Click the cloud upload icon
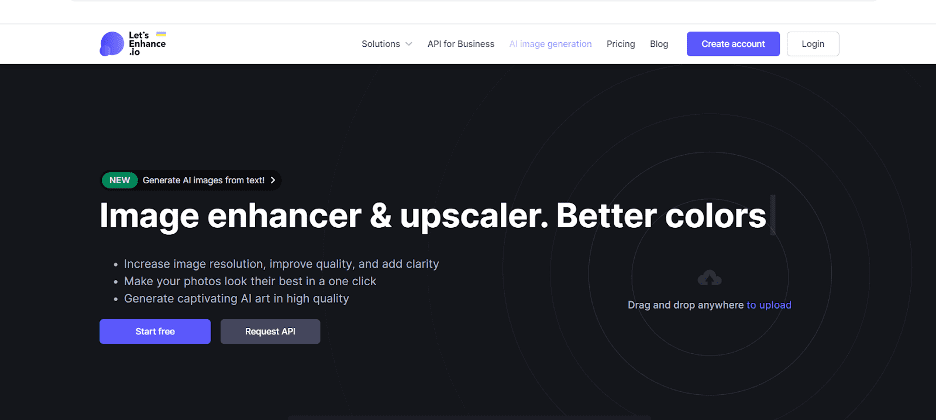This screenshot has width=936, height=420. (x=709, y=278)
